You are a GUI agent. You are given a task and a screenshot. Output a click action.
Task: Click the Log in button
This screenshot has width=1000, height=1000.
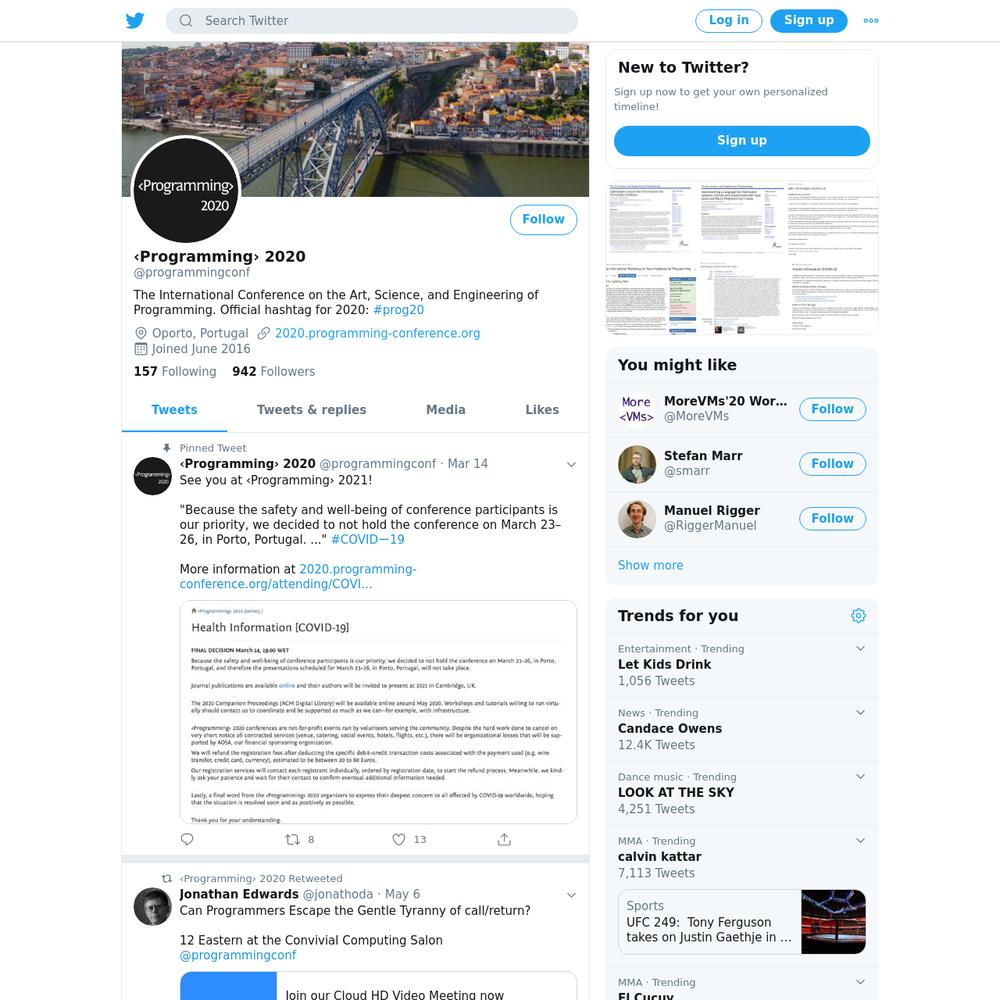[x=729, y=20]
